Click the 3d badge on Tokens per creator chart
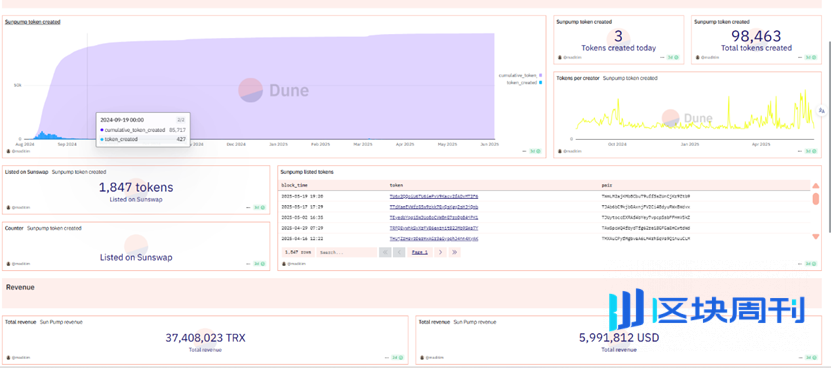 point(811,151)
